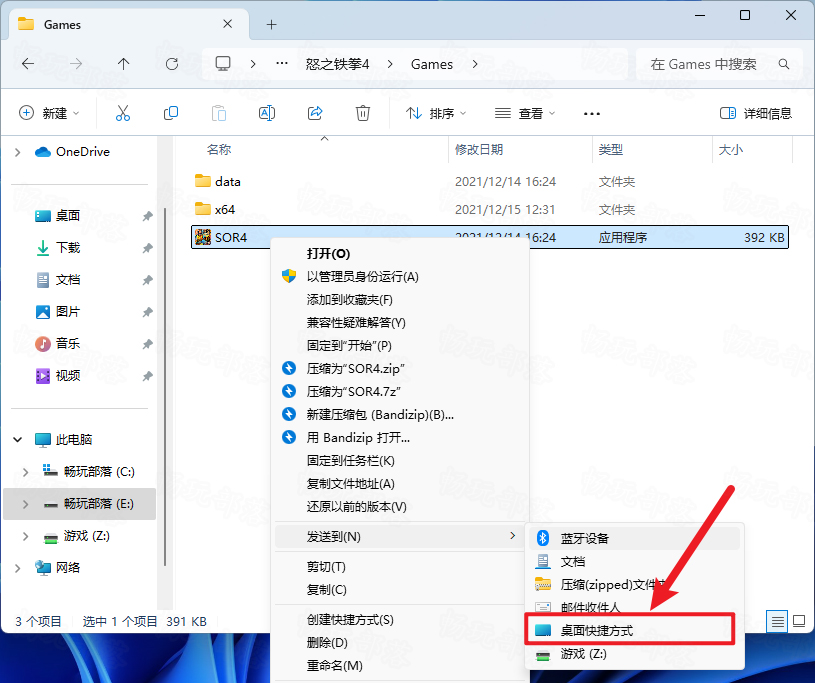This screenshot has height=683, width=815.
Task: Click the Paste clipboard icon
Action: click(219, 113)
